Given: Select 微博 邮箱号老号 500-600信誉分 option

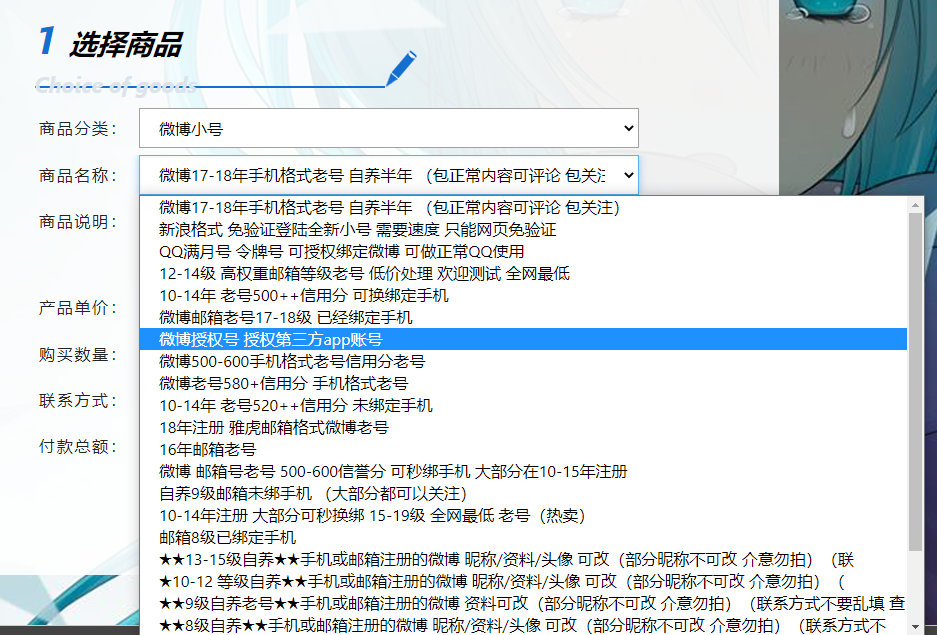Looking at the screenshot, I should (523, 471).
